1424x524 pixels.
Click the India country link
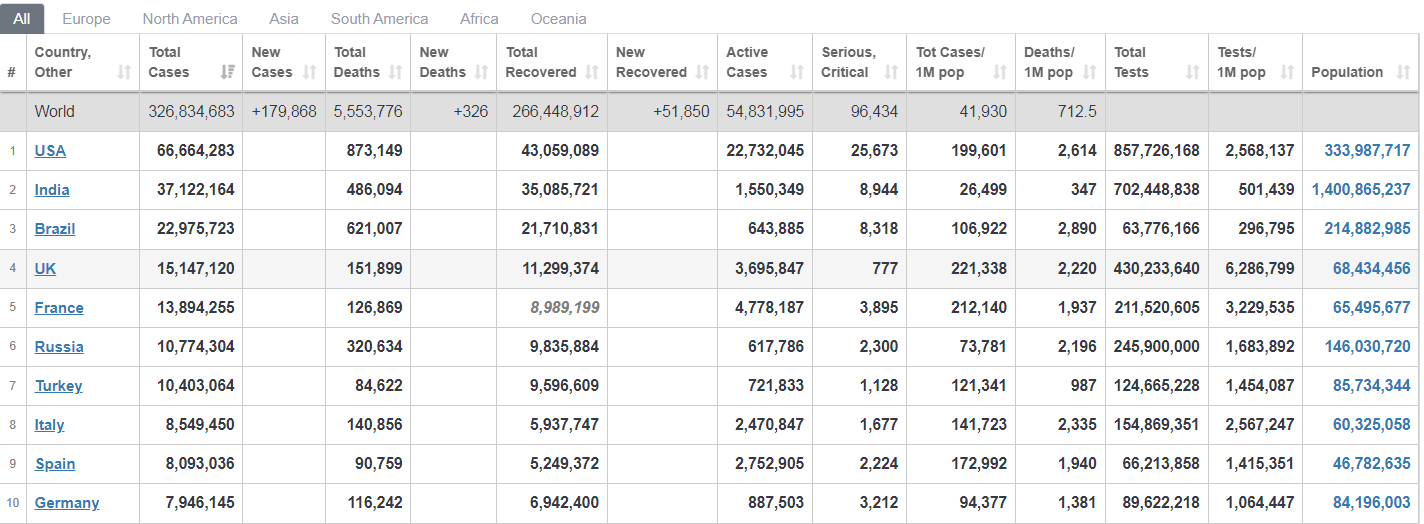[52, 190]
